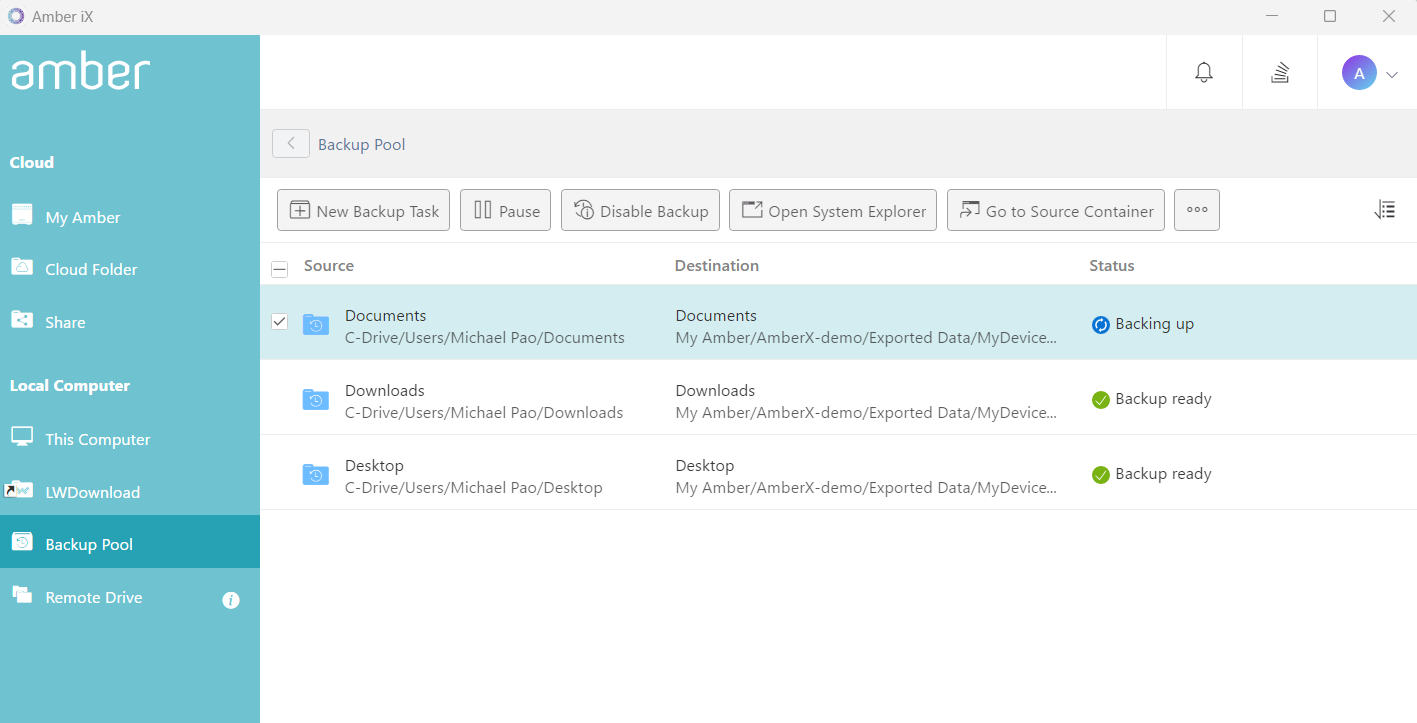Click the purple user avatar A
1417x723 pixels.
pos(1359,72)
